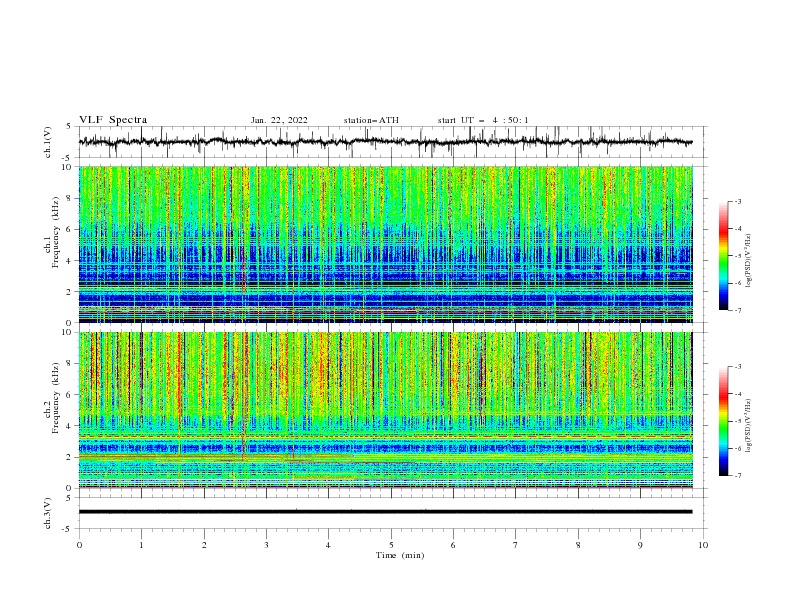792x612 pixels.
Task: Click the "Time (min)" axis label
Action: click(400, 555)
